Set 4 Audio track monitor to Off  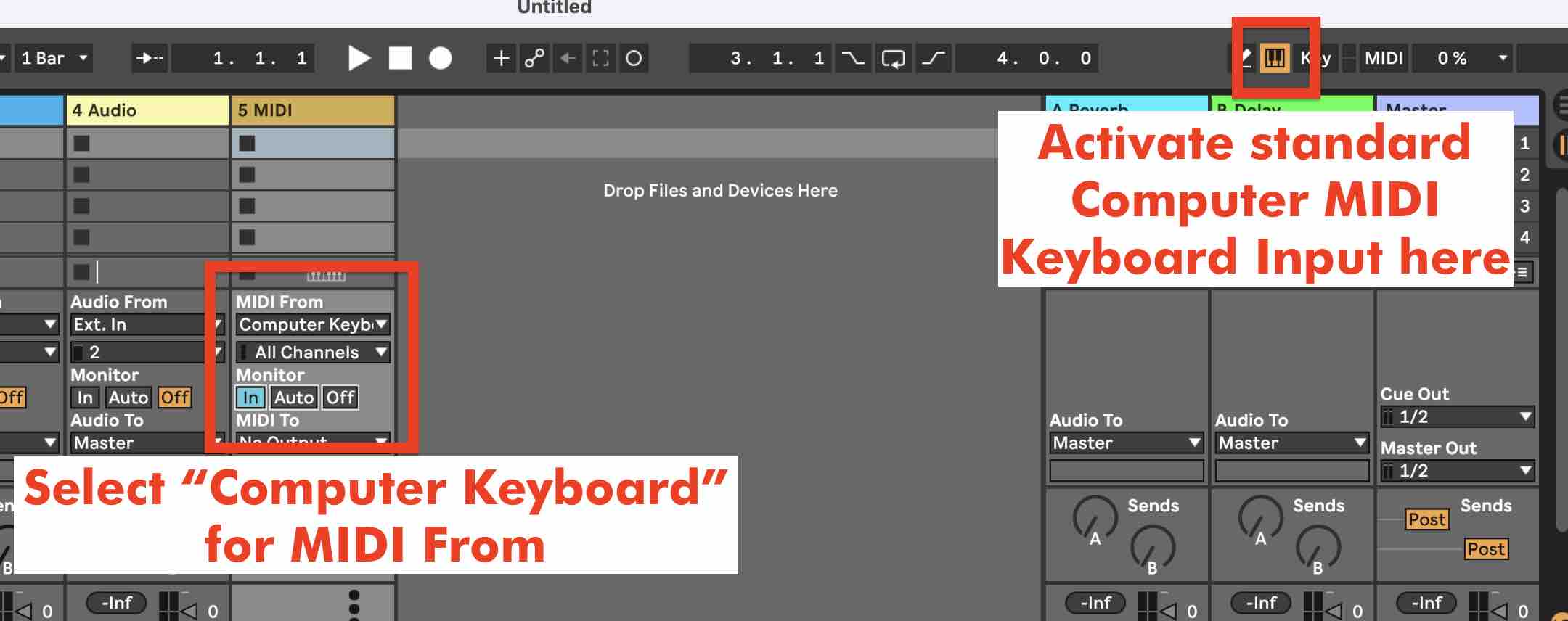coord(175,398)
